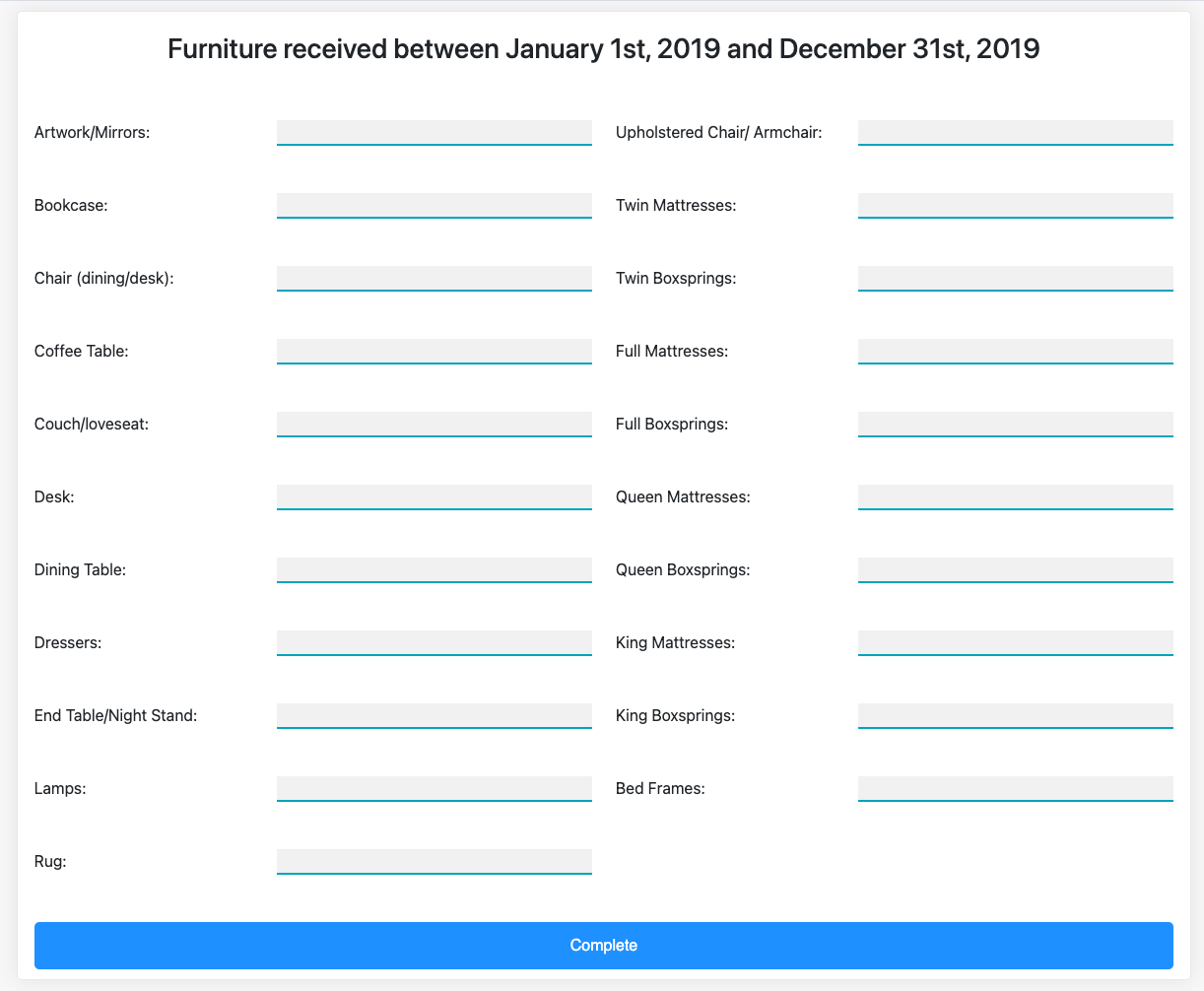Focus the Full Mattresses field
The image size is (1204, 991).
(1016, 352)
